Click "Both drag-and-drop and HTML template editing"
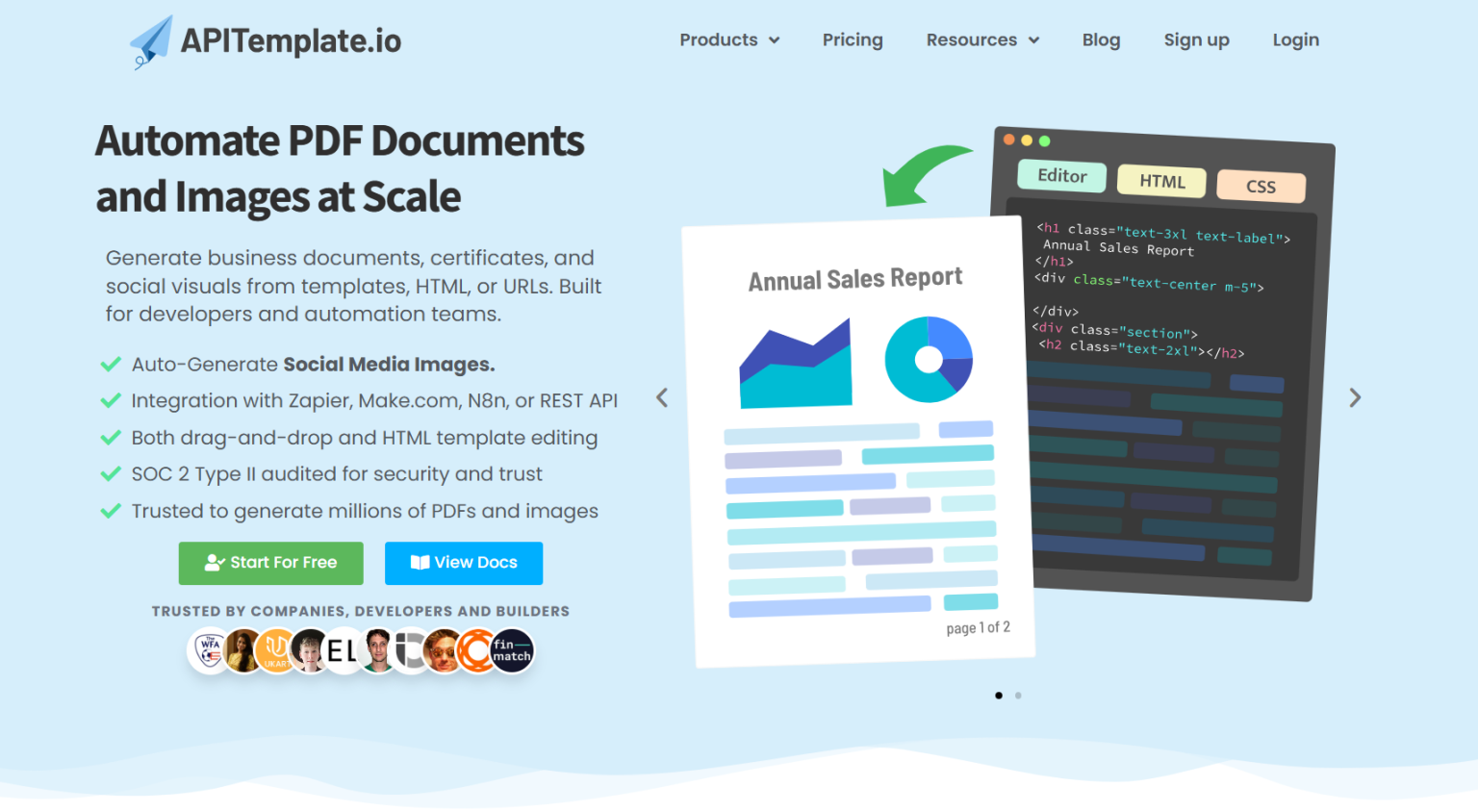 coord(365,438)
